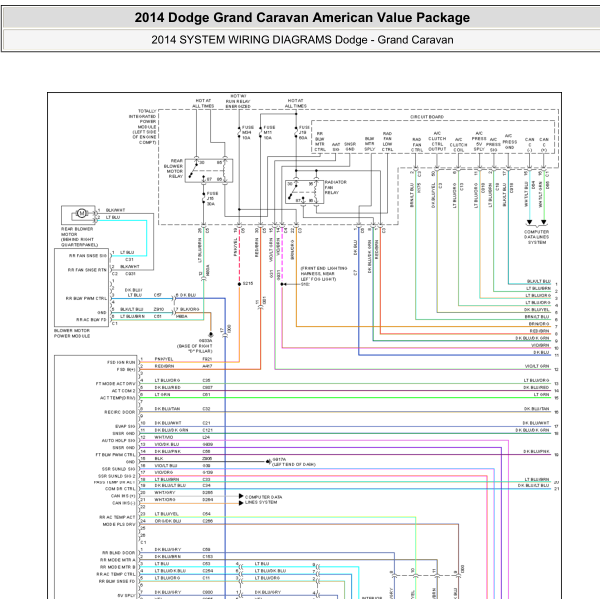The image size is (600, 599).
Task: Click the 'A/C PRESS 5V SPLY' circuit board label
Action: coord(479,141)
